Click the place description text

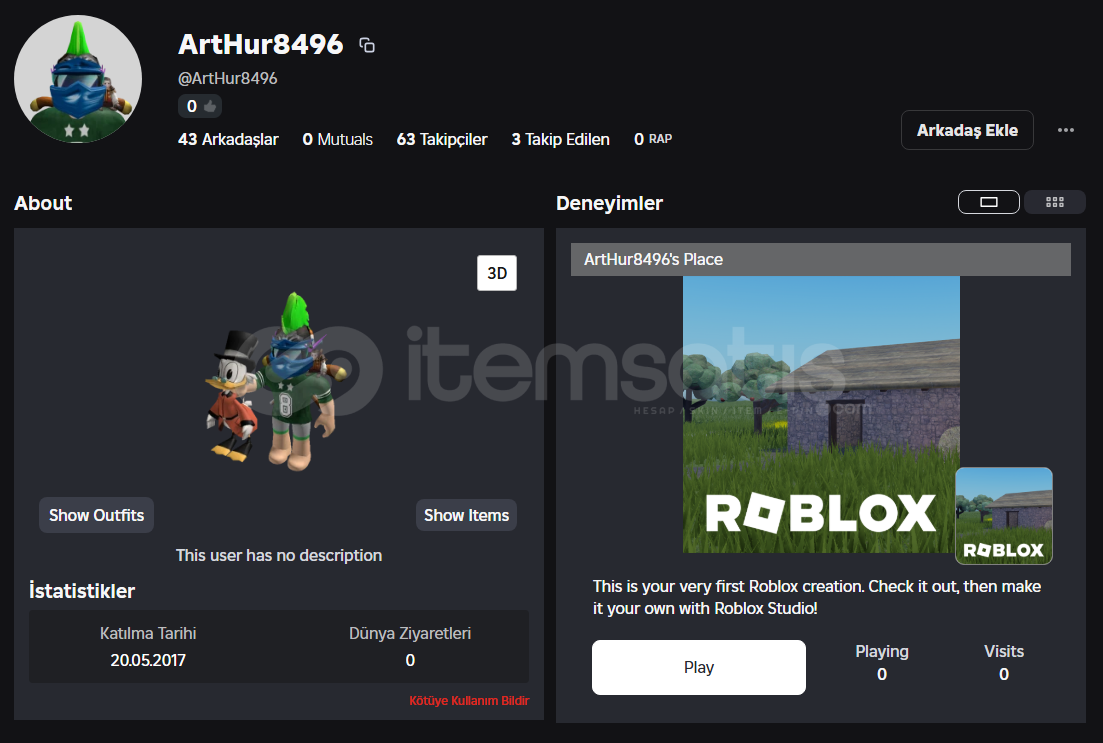tap(817, 597)
